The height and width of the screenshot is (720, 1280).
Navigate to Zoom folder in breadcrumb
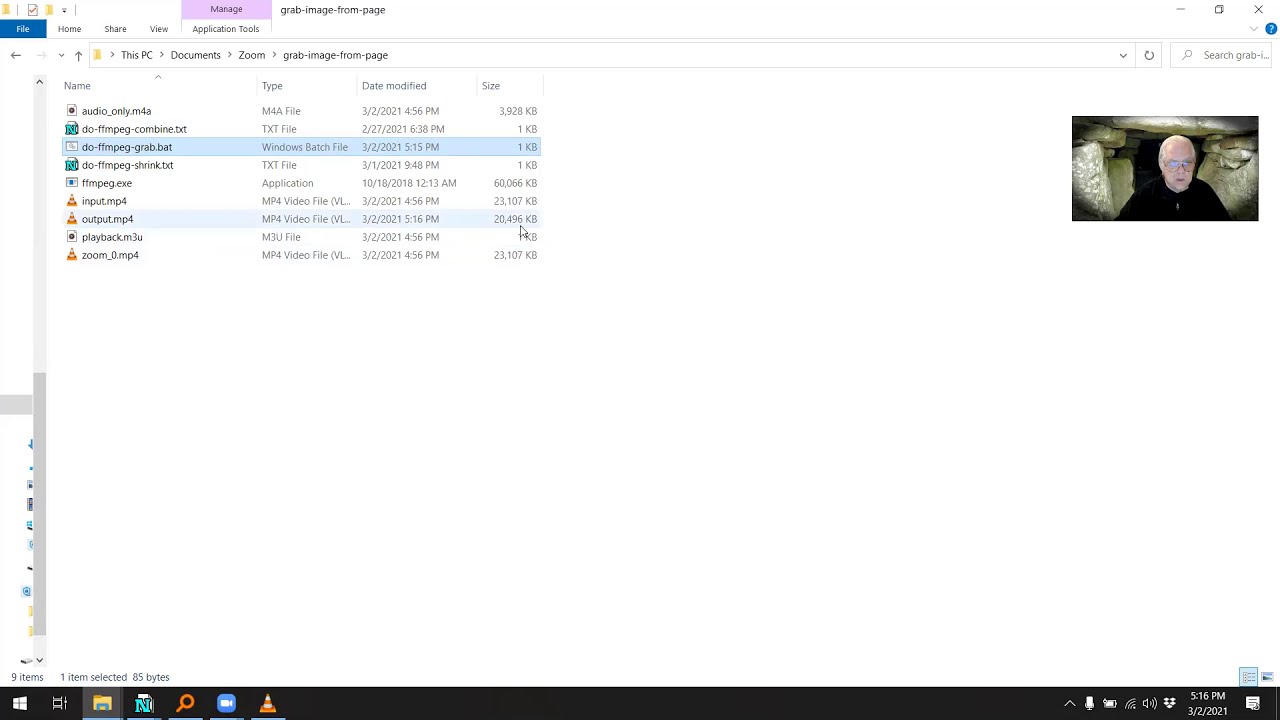point(251,55)
